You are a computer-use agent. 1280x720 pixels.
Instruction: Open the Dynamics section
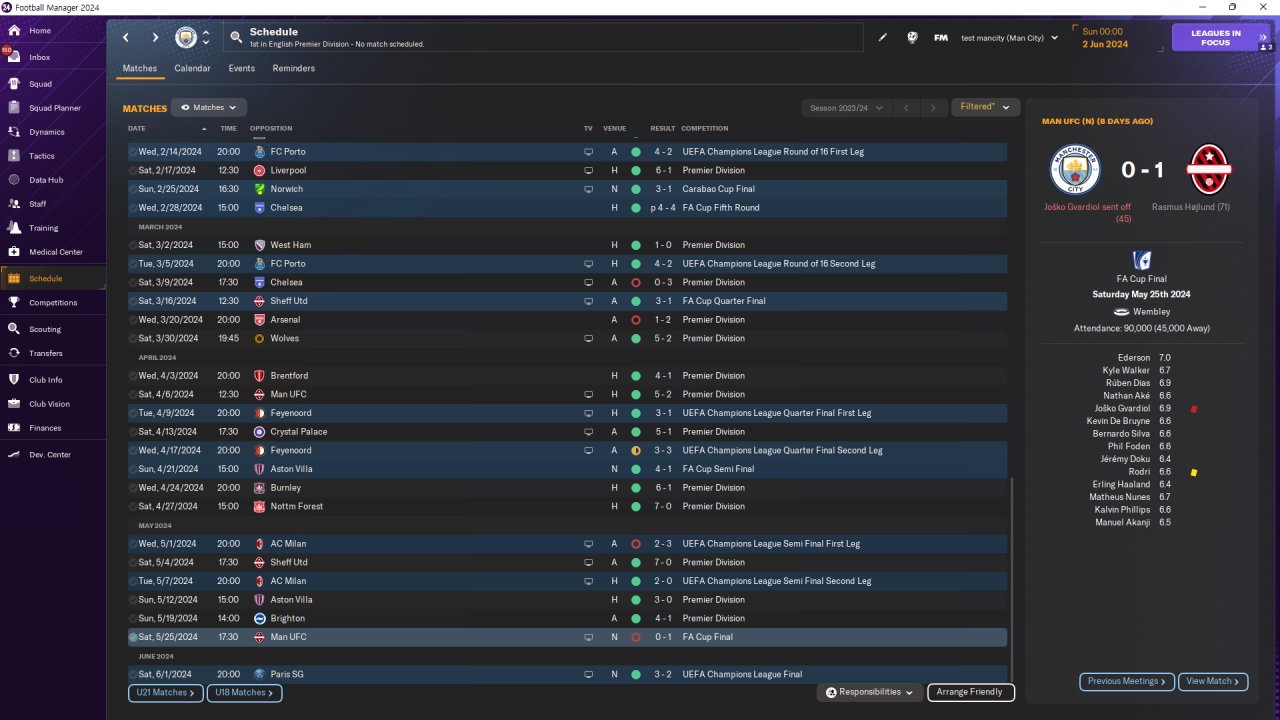pyautogui.click(x=46, y=132)
